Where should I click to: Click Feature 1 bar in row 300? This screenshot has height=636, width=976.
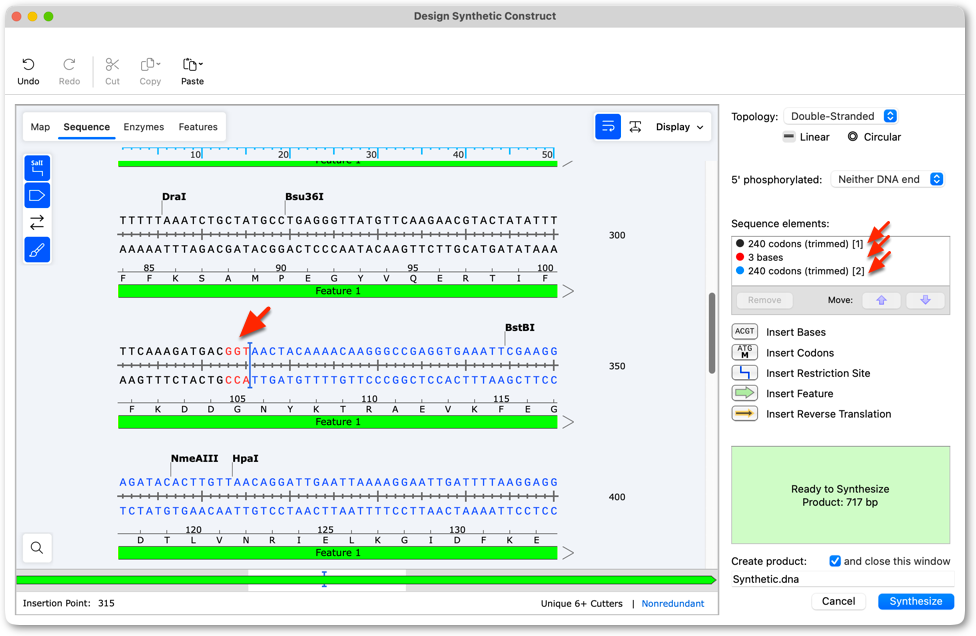click(337, 291)
